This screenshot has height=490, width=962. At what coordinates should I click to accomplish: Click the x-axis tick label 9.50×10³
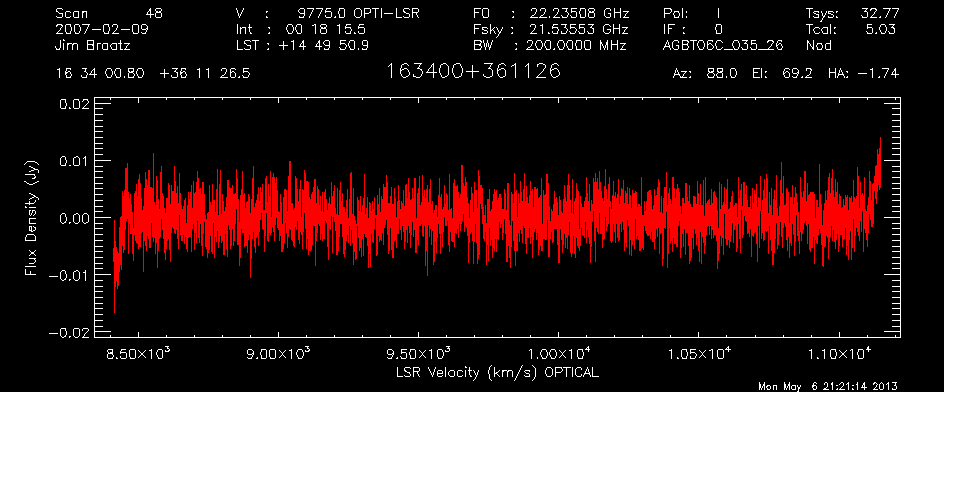pyautogui.click(x=418, y=354)
